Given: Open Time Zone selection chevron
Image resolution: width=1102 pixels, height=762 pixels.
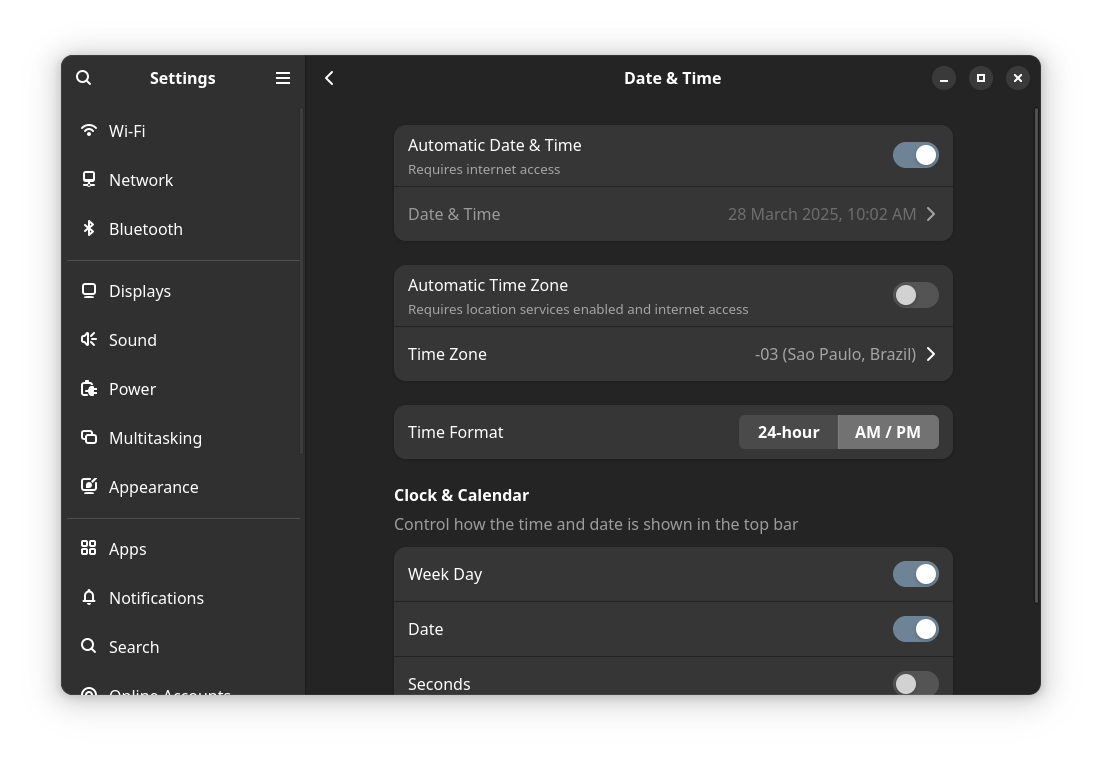Looking at the screenshot, I should pyautogui.click(x=931, y=354).
